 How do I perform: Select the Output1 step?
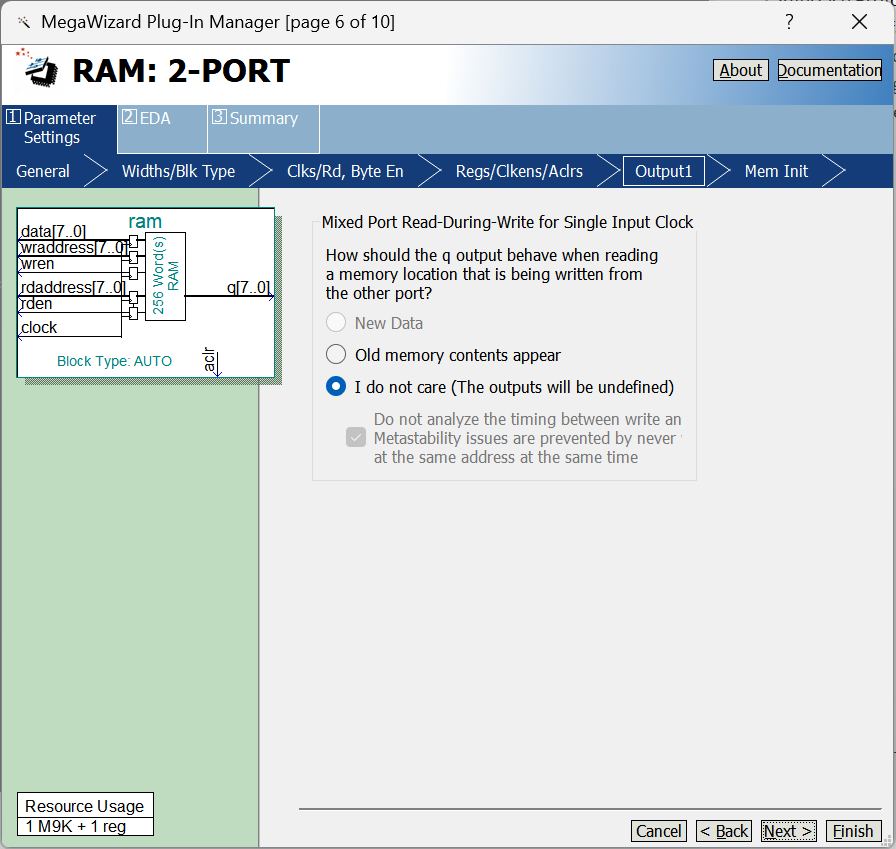pyautogui.click(x=663, y=171)
